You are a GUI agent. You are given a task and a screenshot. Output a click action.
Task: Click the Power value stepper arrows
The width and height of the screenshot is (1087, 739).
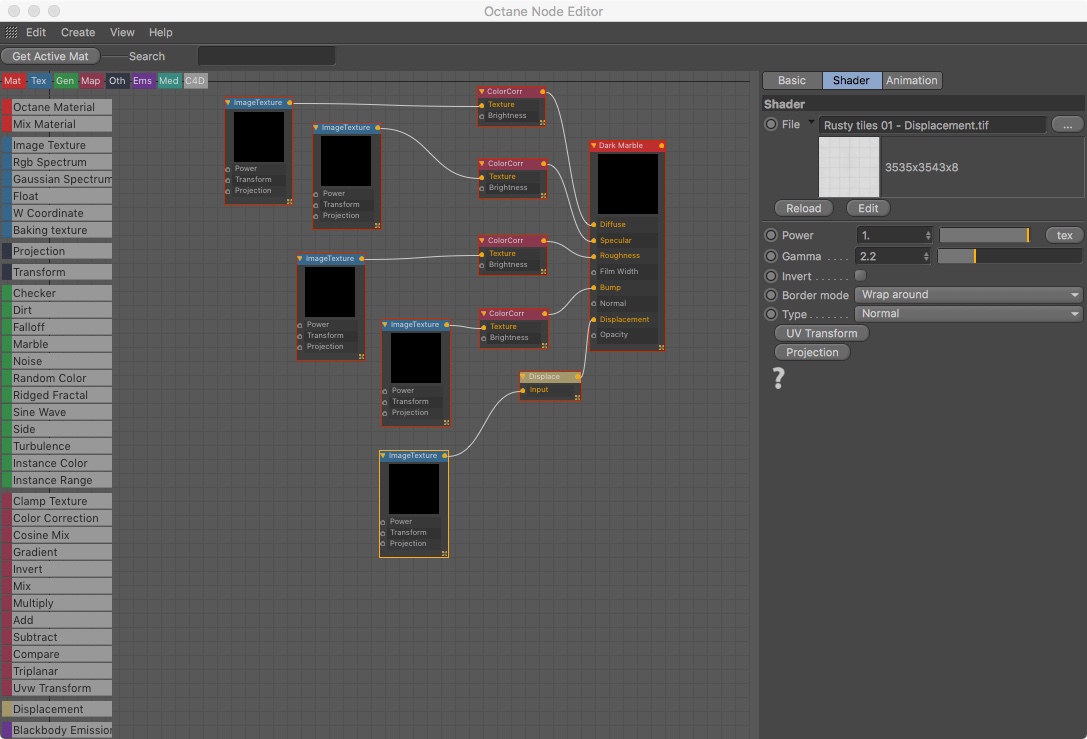click(928, 236)
